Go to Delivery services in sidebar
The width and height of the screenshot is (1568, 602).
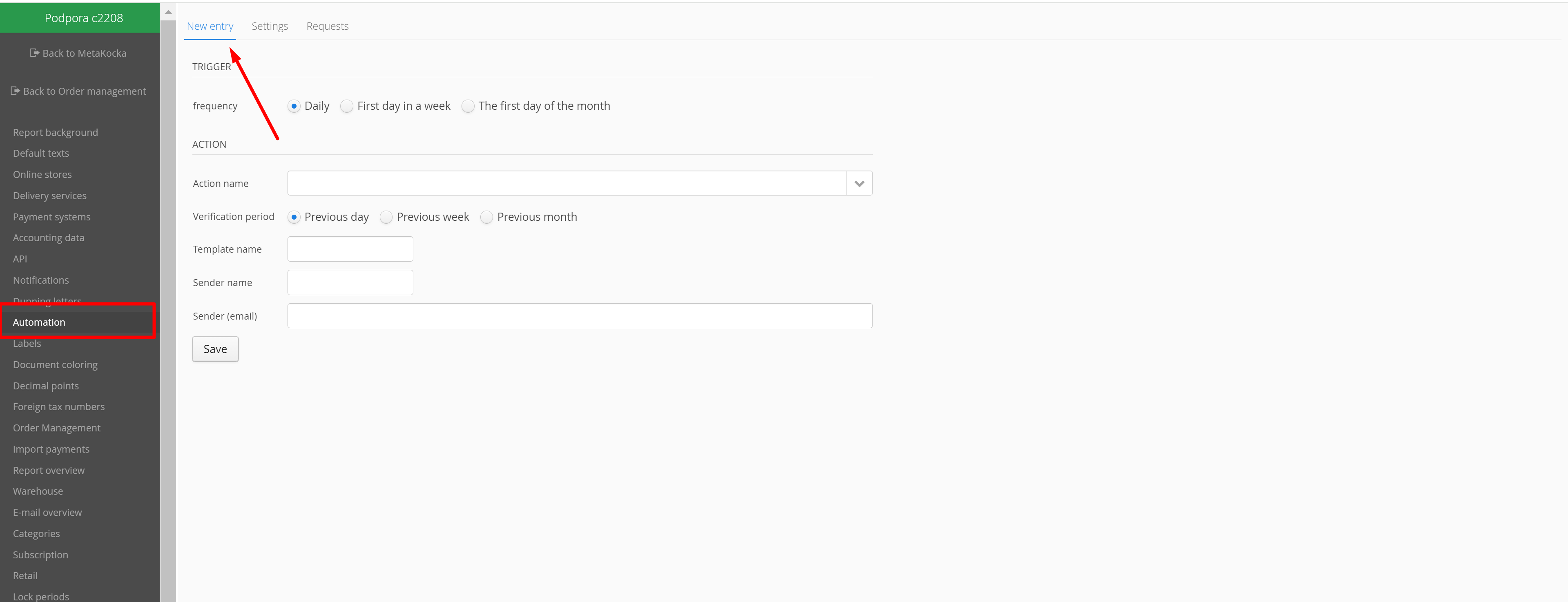50,195
